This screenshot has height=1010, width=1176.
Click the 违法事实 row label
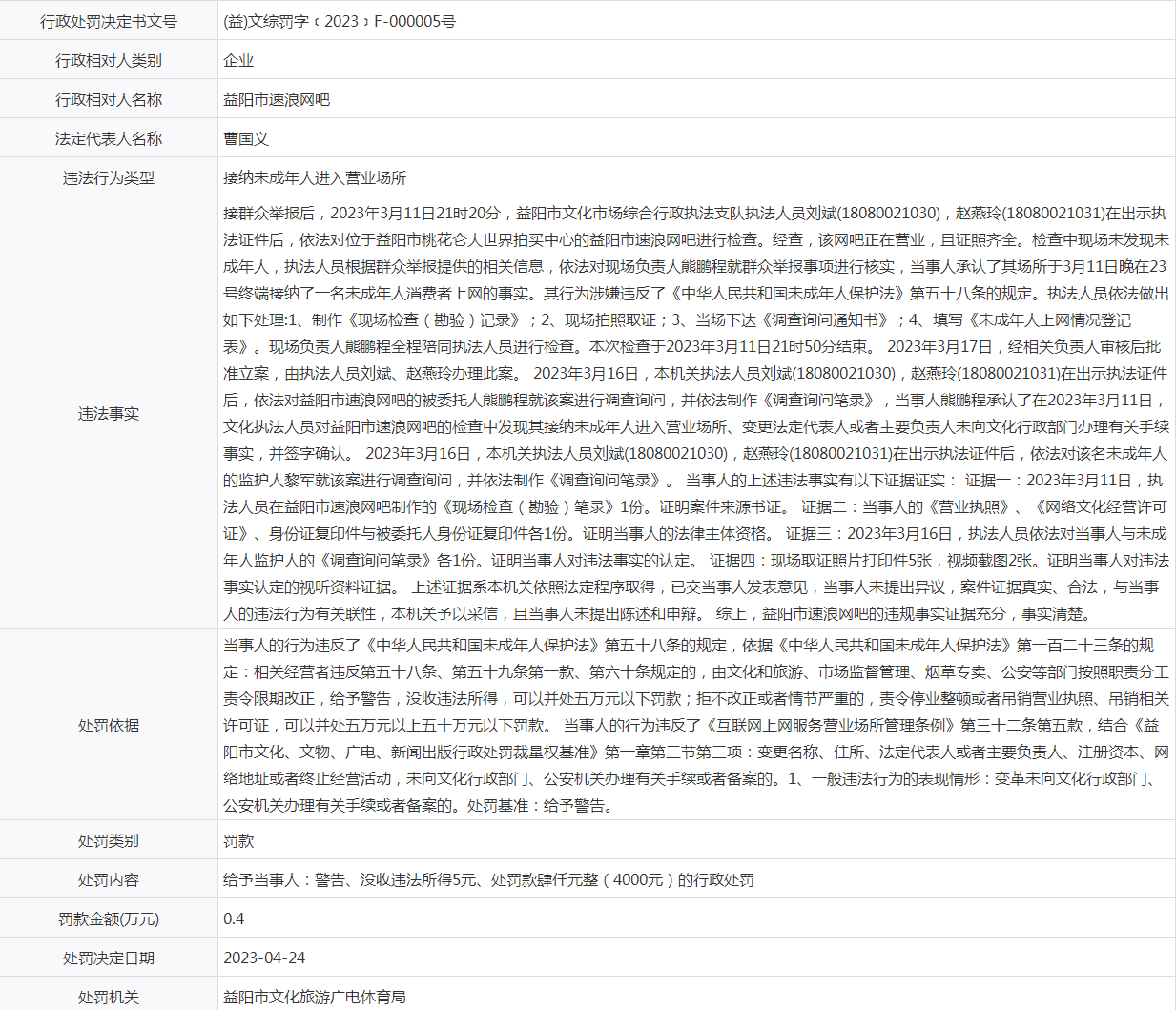pyautogui.click(x=109, y=413)
